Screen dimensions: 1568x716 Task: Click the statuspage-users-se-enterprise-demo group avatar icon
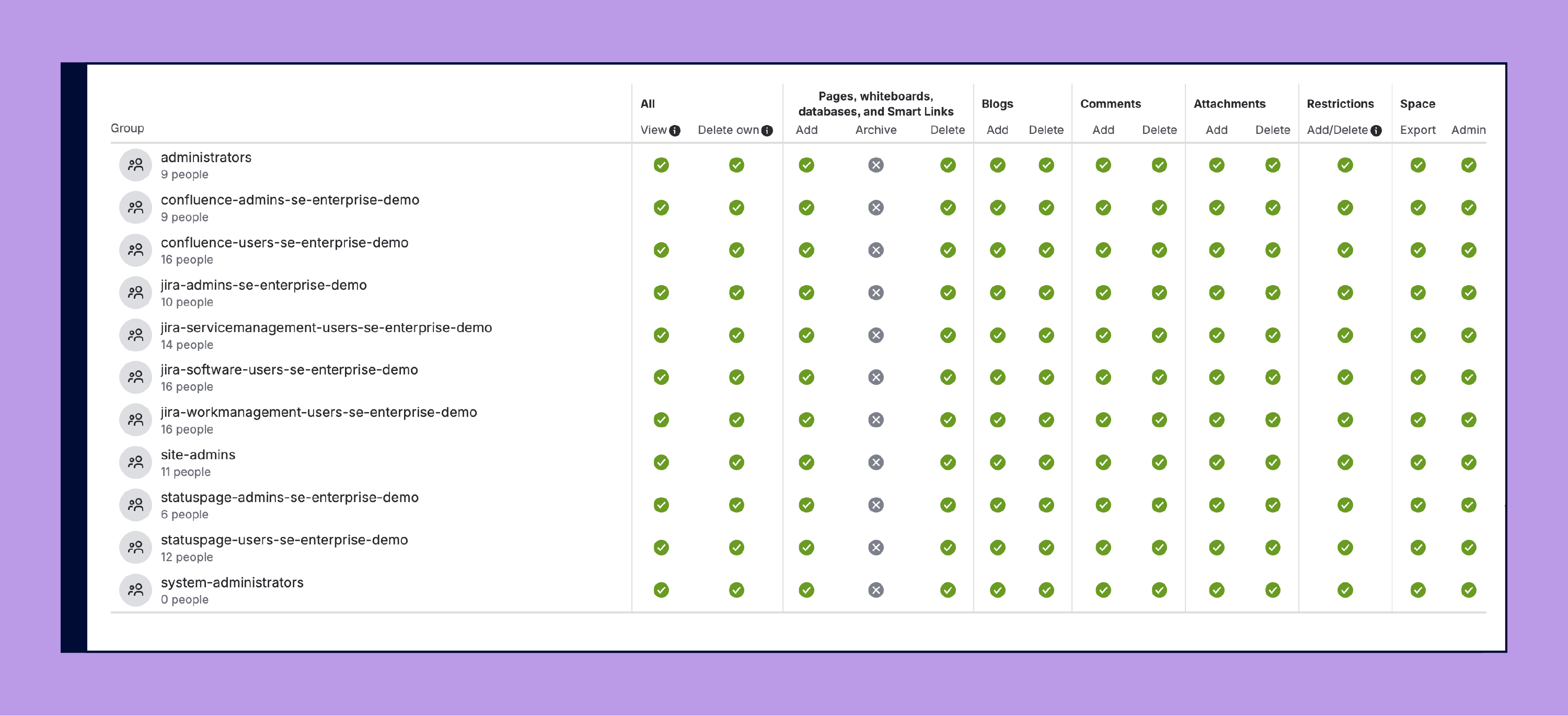click(136, 547)
